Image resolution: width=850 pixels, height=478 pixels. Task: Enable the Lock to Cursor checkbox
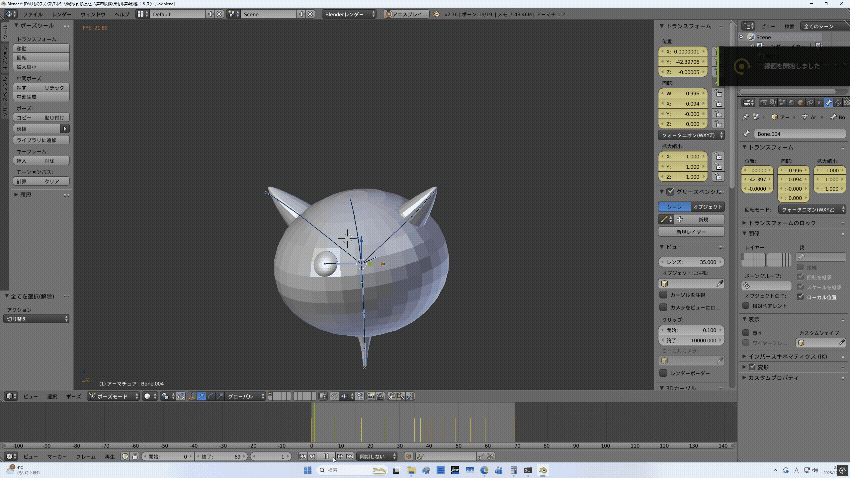pos(663,295)
